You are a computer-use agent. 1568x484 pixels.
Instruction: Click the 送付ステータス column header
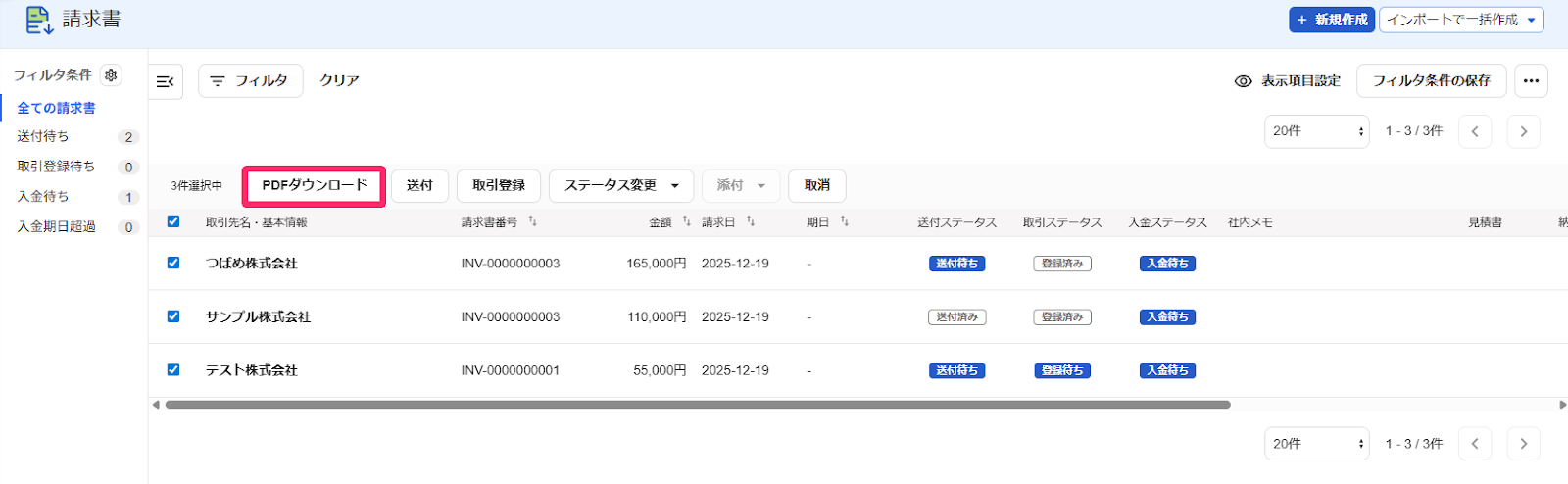coord(956,223)
